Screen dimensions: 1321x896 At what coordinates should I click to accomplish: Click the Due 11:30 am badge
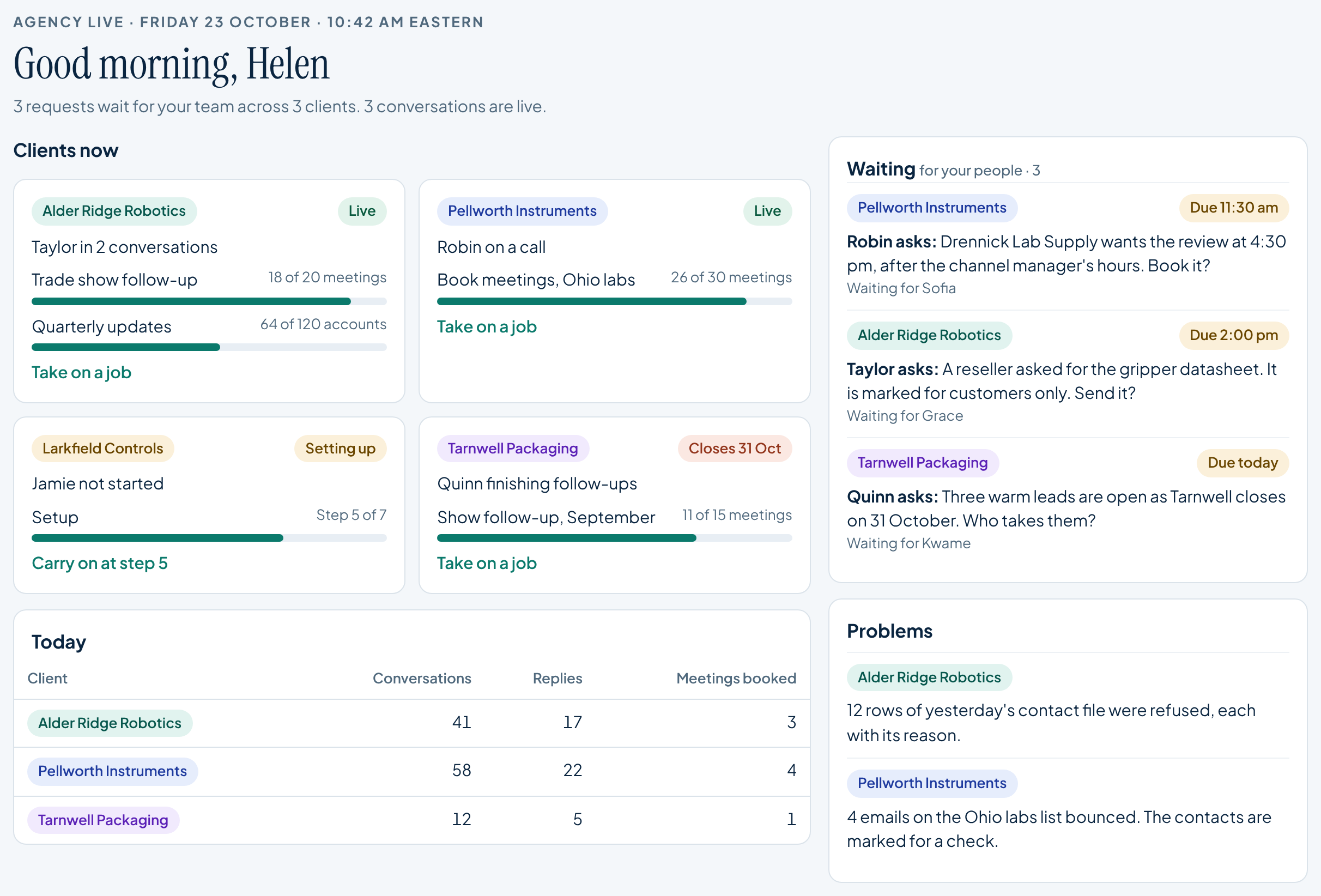[1234, 208]
